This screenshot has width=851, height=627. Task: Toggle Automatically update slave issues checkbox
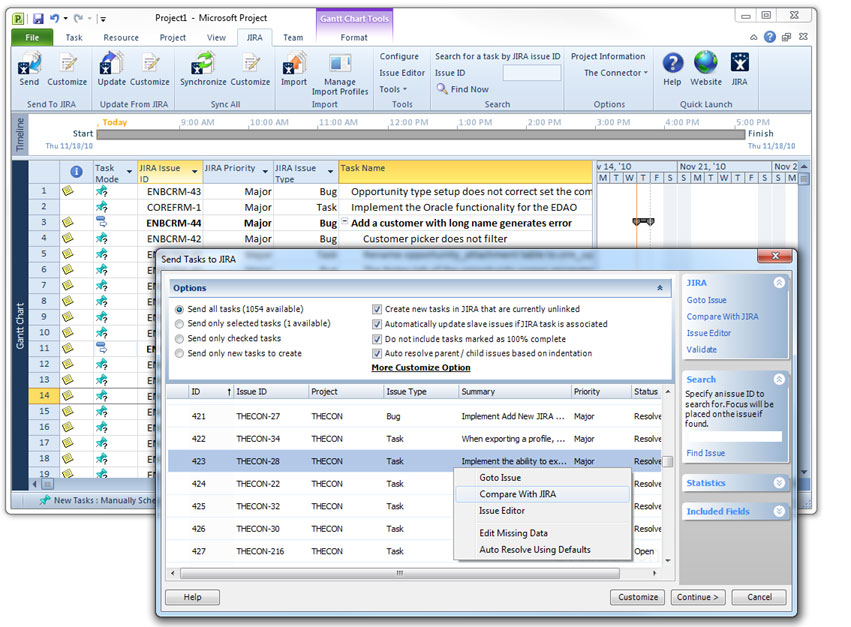coord(377,324)
